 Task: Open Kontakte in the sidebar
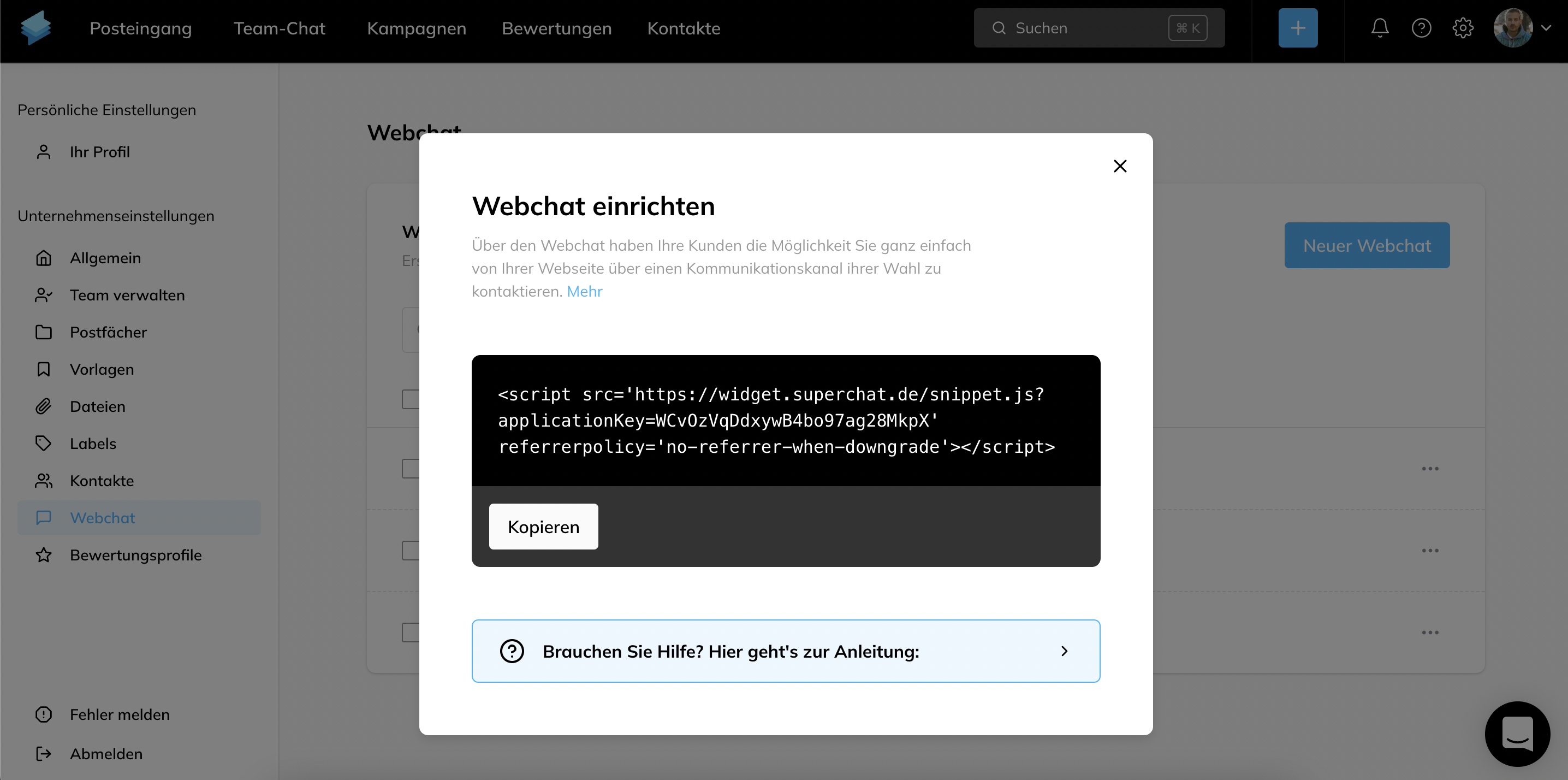coord(102,481)
